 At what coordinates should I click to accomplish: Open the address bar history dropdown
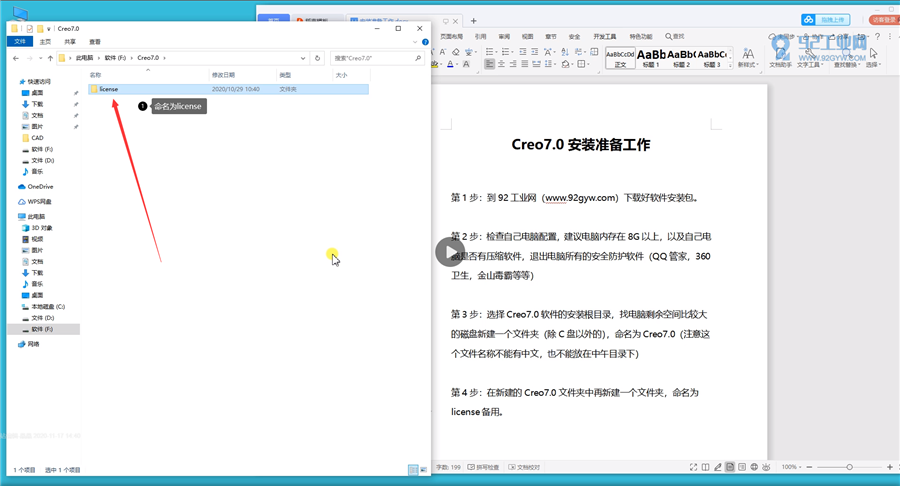303,58
